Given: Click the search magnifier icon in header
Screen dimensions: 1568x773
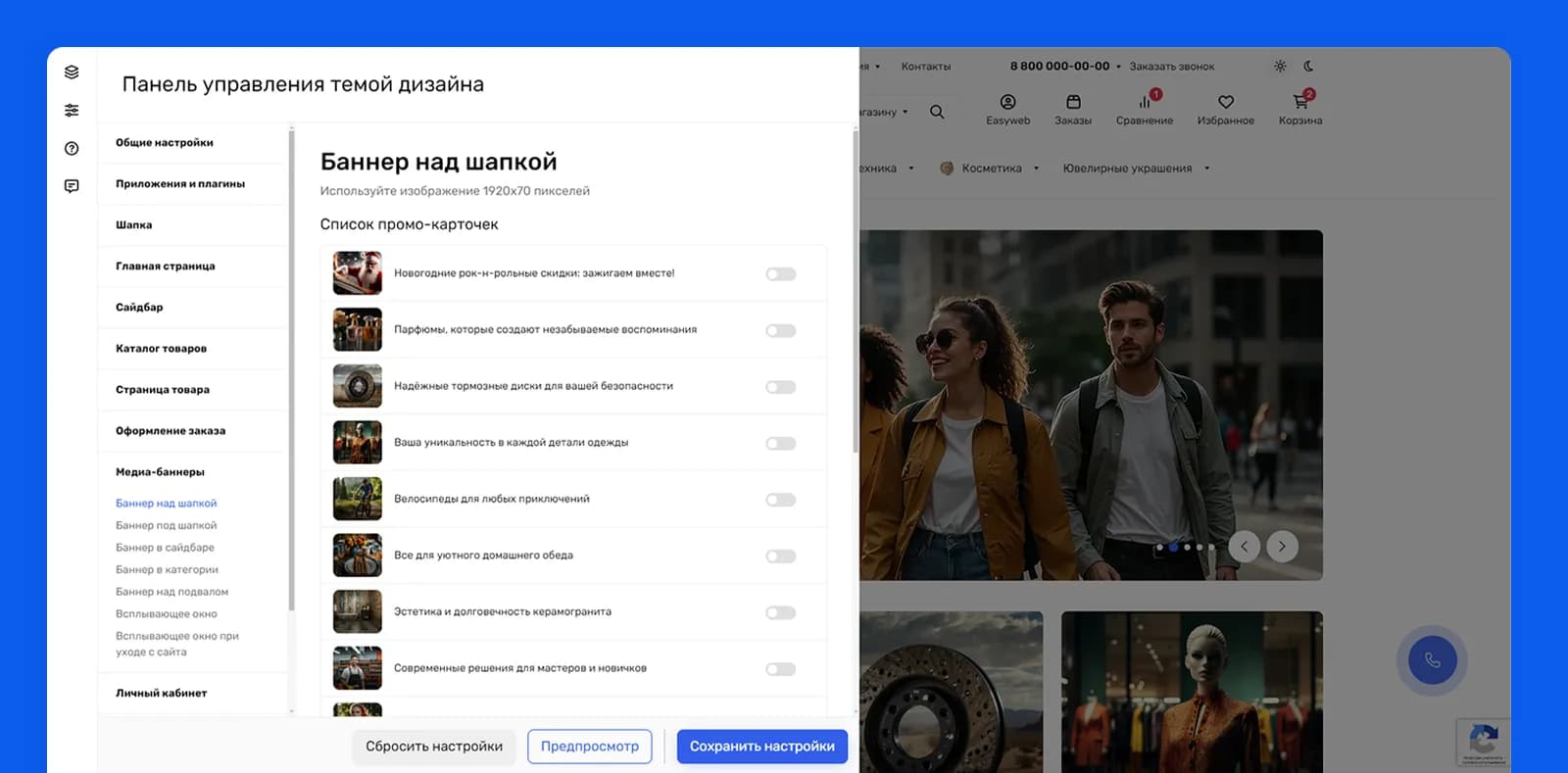Looking at the screenshot, I should coord(937,112).
